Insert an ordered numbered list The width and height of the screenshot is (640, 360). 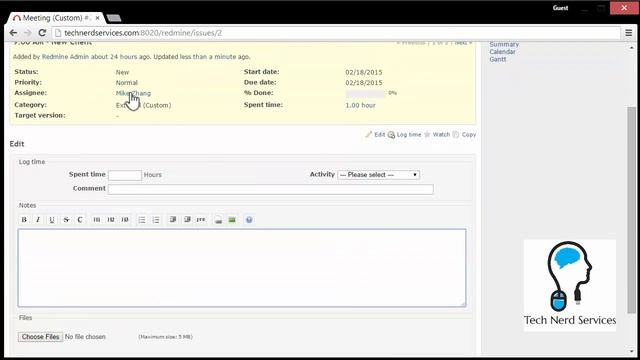tap(156, 220)
